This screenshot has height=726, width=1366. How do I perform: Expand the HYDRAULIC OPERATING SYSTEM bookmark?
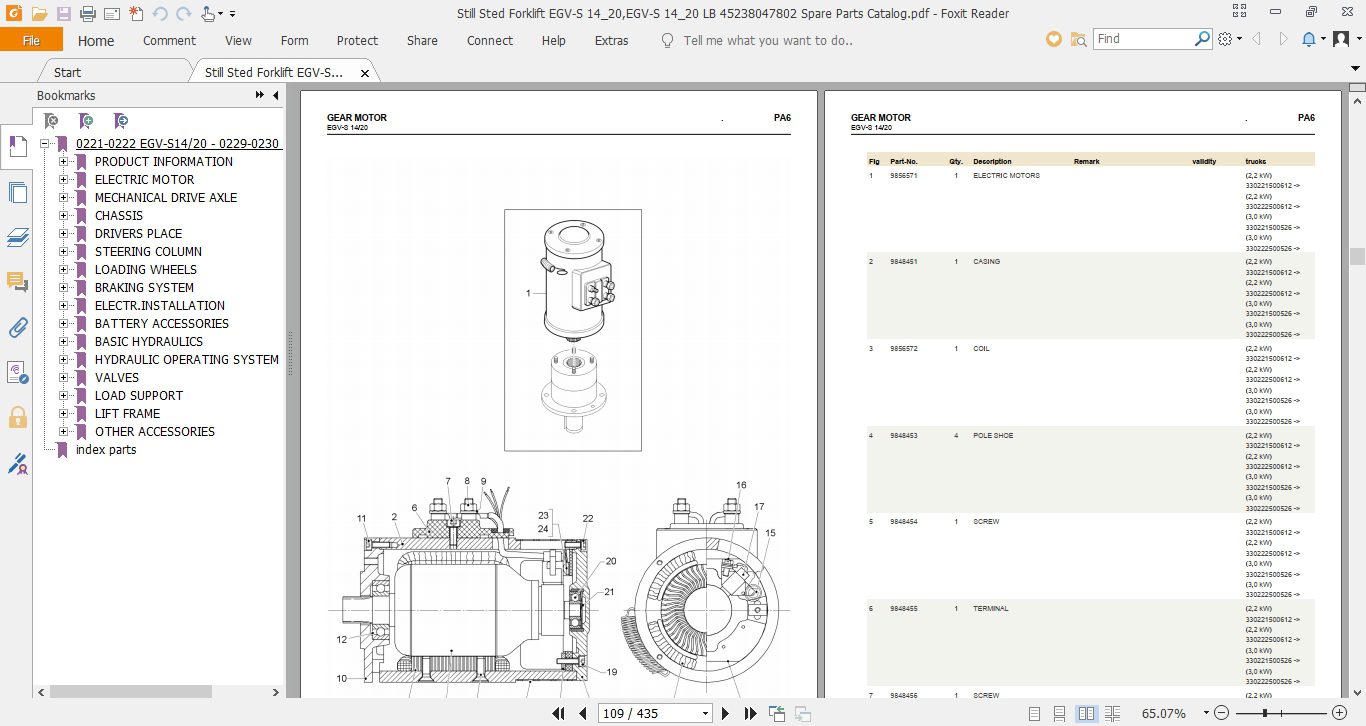coord(63,360)
